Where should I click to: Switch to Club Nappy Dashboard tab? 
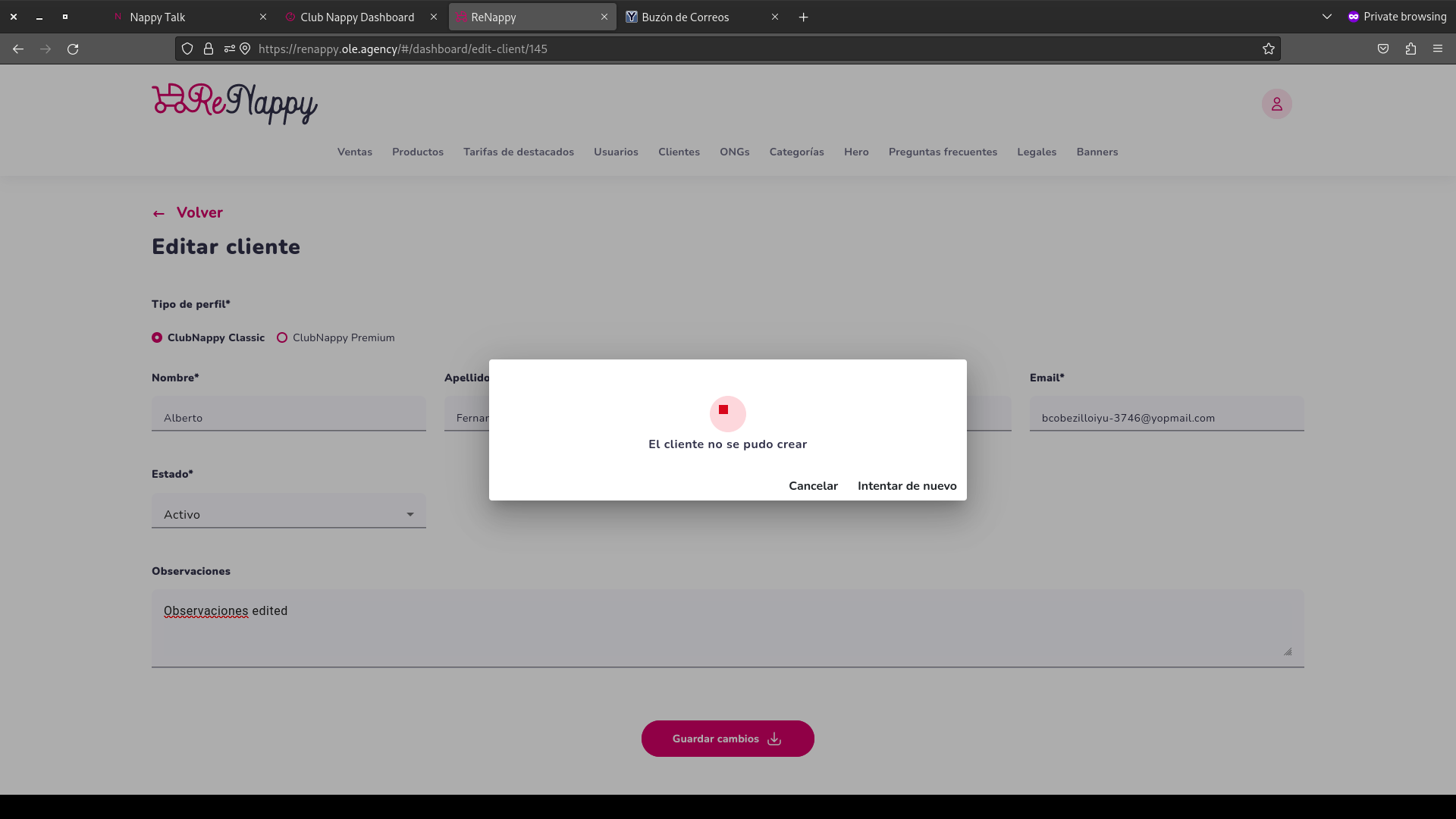pos(357,17)
